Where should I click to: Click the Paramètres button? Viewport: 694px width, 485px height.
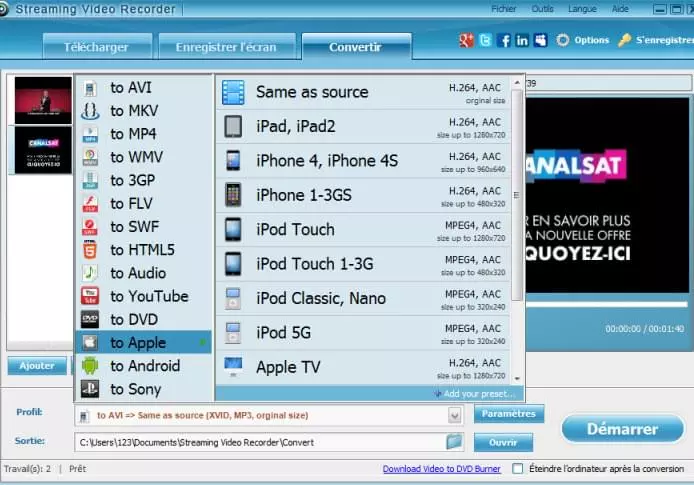(509, 414)
